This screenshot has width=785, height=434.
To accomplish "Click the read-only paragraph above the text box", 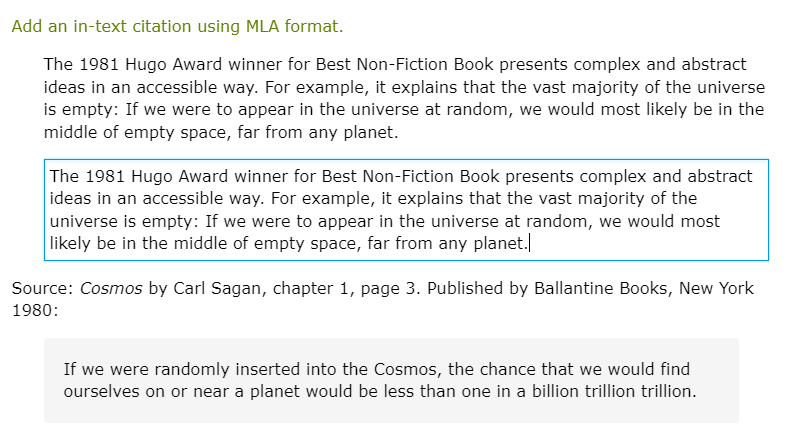I will 403,98.
